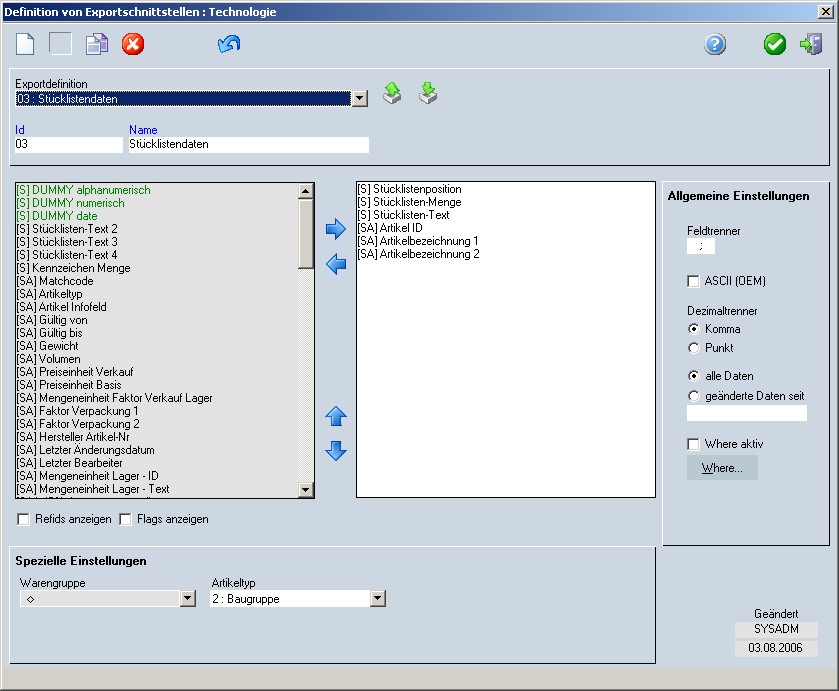The height and width of the screenshot is (691, 839).
Task: Move selected field right with the blue arrow
Action: [x=336, y=230]
